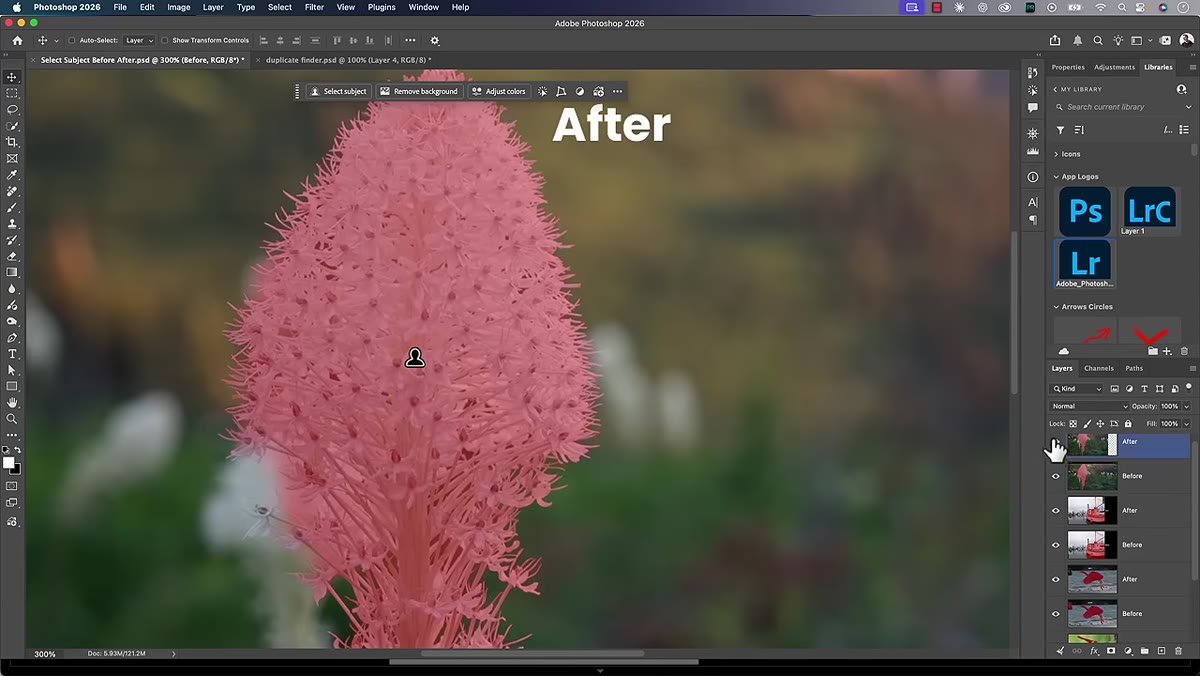Open the options bar settings gear
Screen dimensions: 1200x676
click(434, 41)
